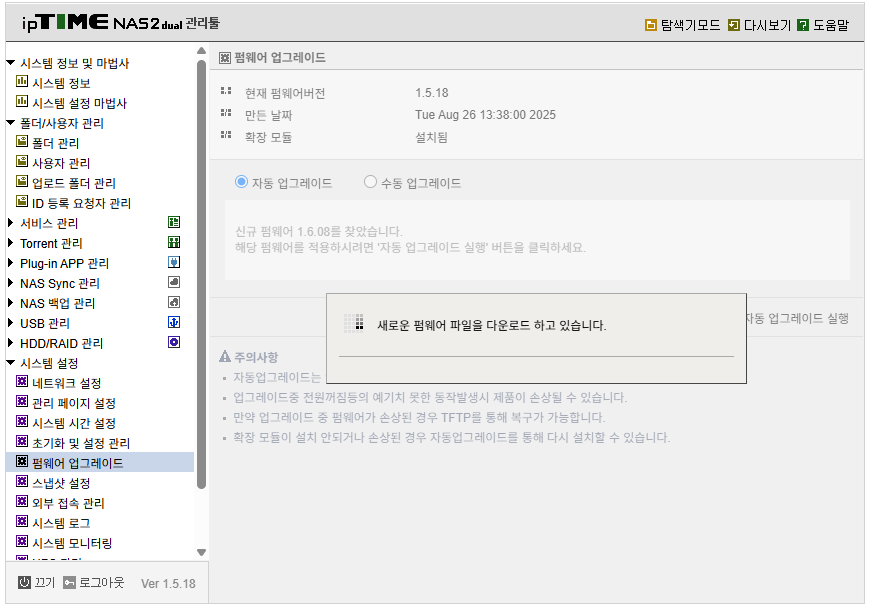Click the firmware version value 1.5.18

(432, 93)
